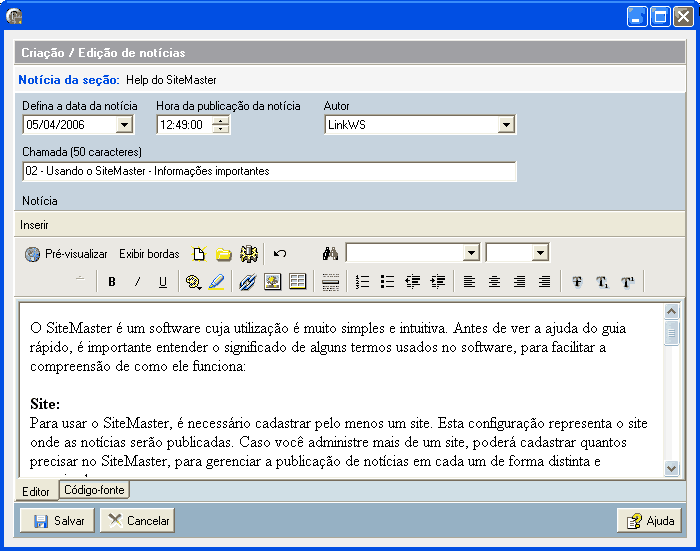Insert a table with the grid icon
Screen dimensions: 700x551
pos(297,282)
